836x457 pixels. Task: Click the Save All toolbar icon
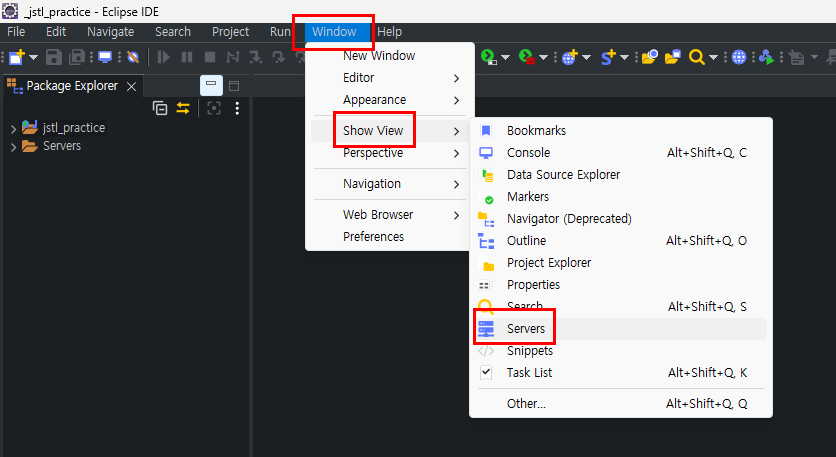78,57
